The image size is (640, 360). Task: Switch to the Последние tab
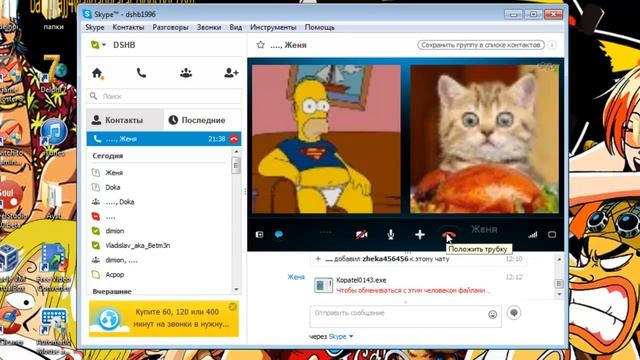[x=203, y=120]
